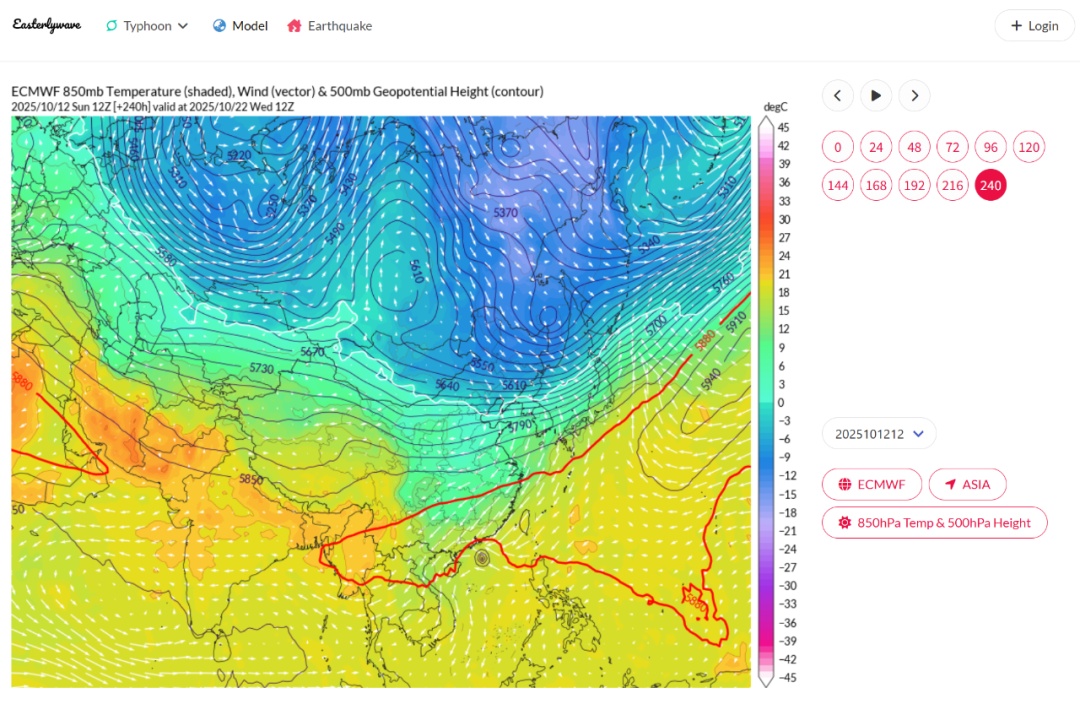Click the house icon beside Earthquake
The height and width of the screenshot is (715, 1080).
tap(294, 26)
